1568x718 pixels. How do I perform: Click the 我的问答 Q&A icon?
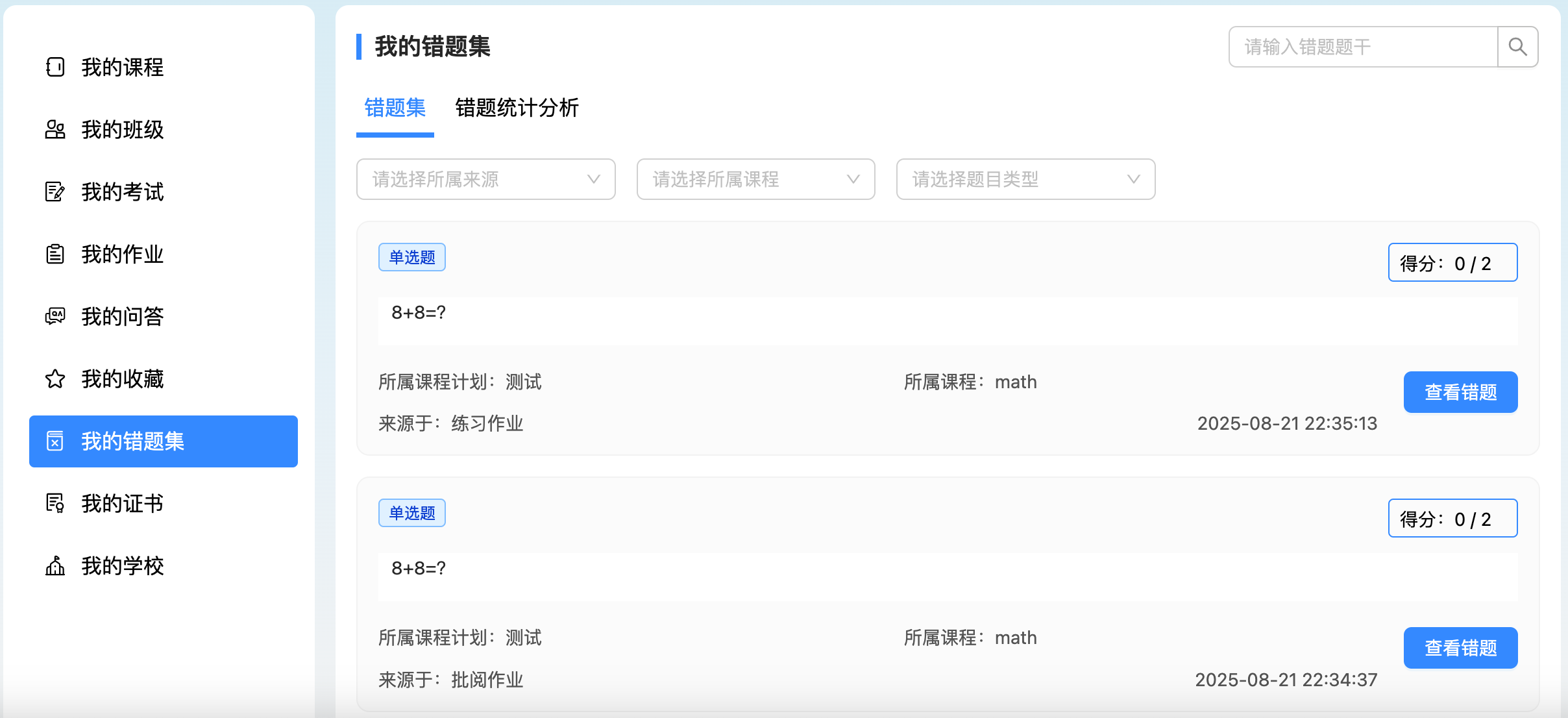[55, 316]
